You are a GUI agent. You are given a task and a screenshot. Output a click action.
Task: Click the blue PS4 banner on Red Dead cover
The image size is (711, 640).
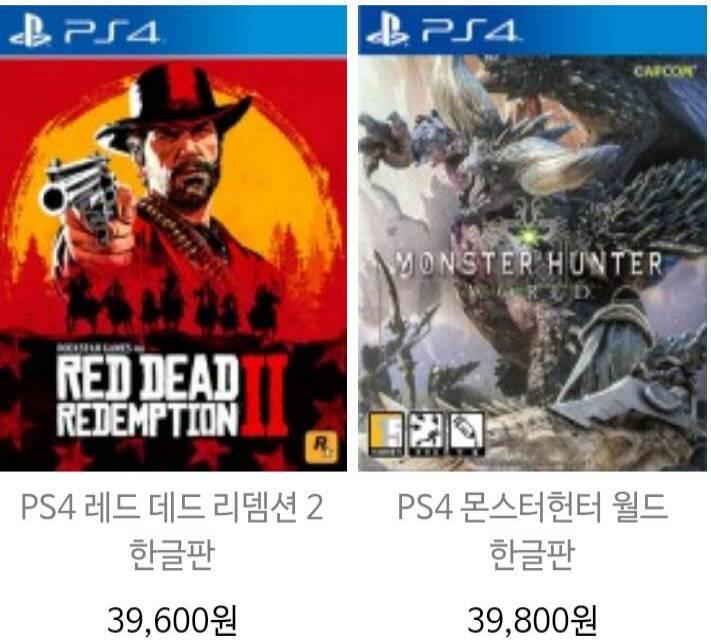[x=173, y=31]
